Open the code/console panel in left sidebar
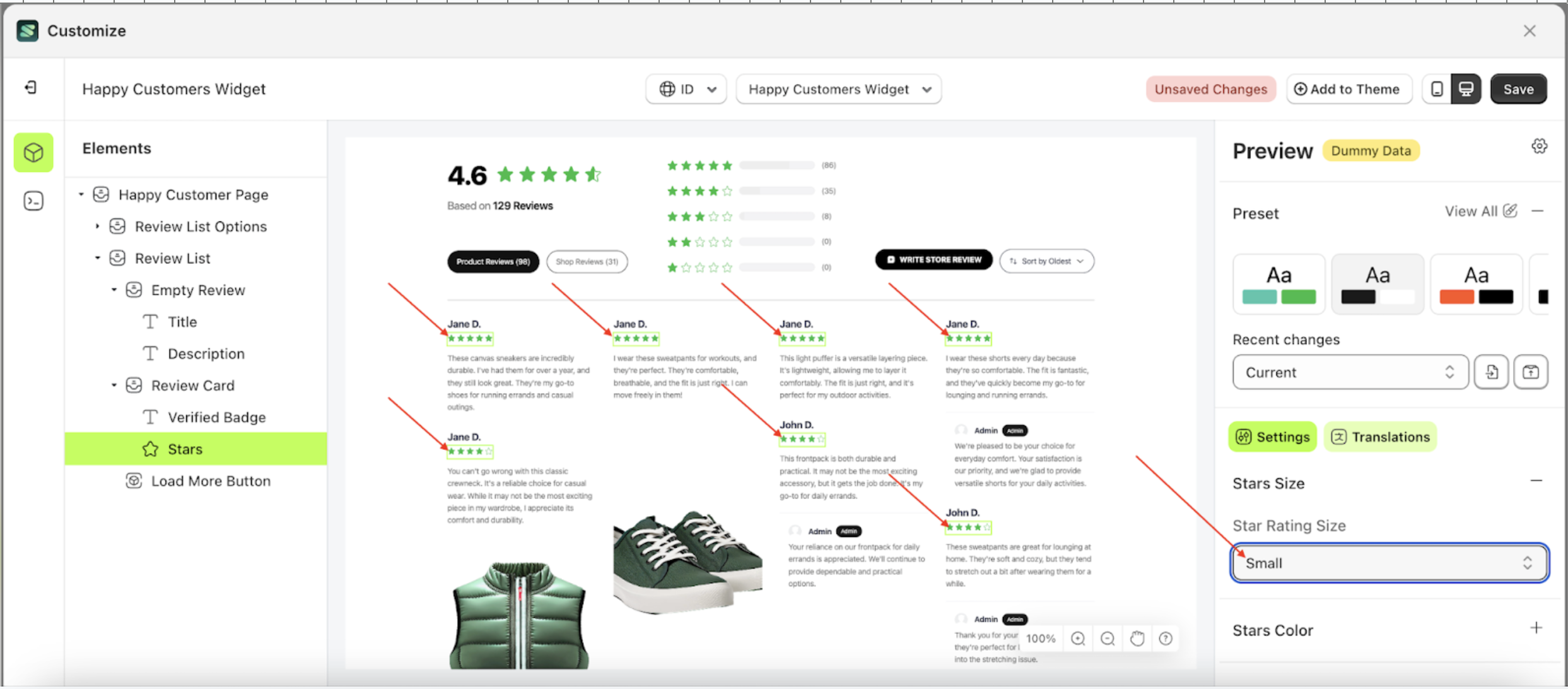 [x=33, y=201]
